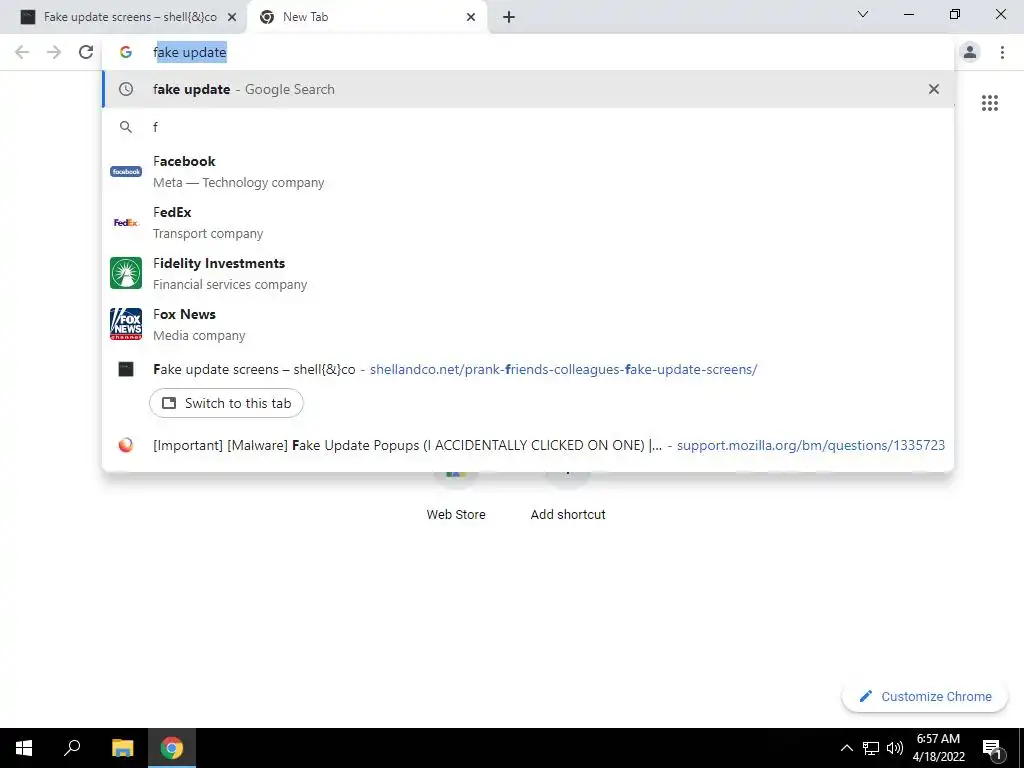Close the Fake update screens tab
The image size is (1024, 768).
(x=232, y=17)
